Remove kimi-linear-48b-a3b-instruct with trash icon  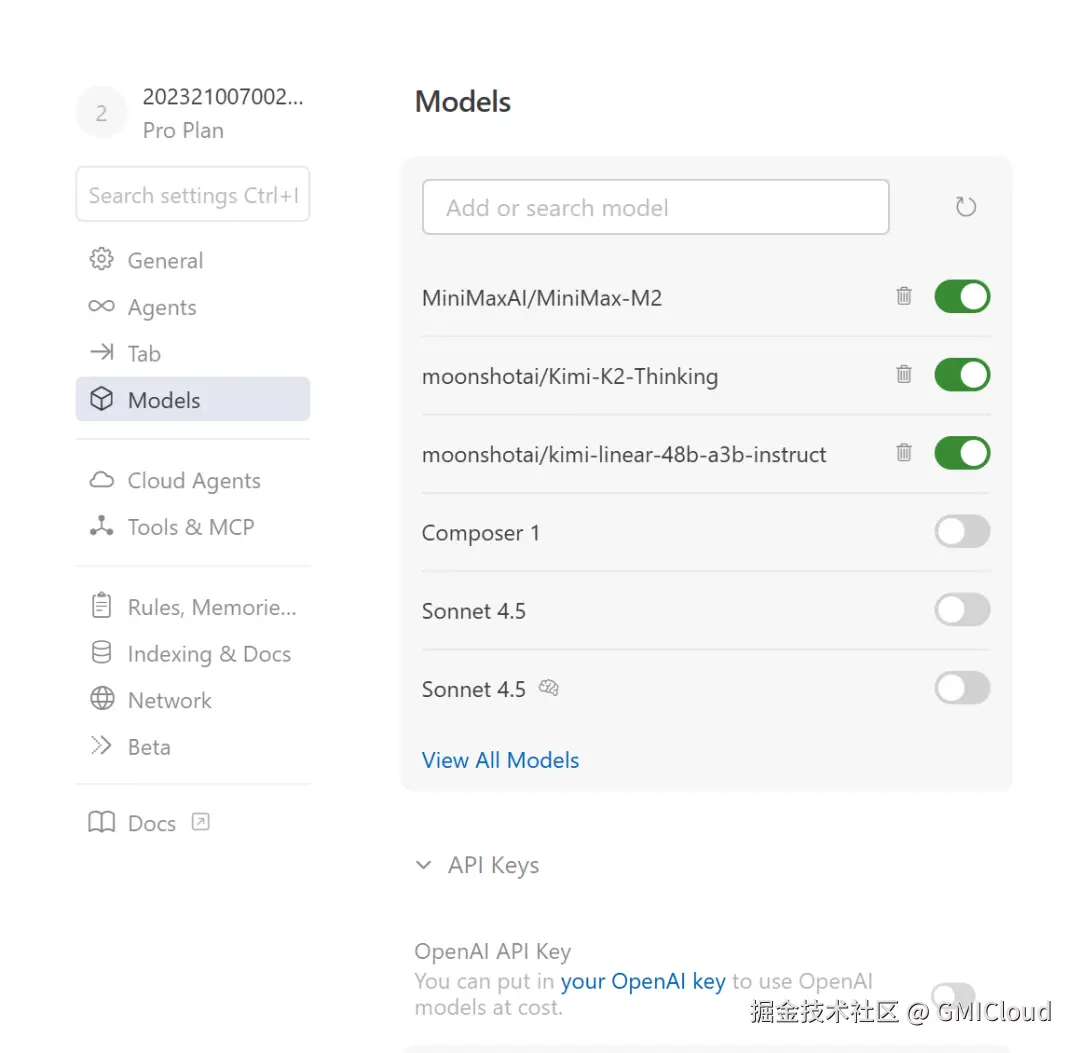pos(904,452)
